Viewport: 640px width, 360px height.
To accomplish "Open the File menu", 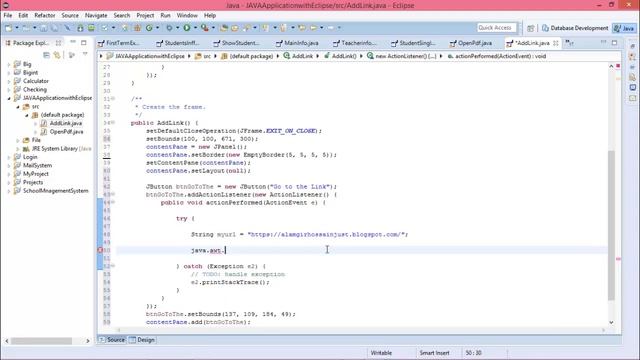I will click(x=8, y=15).
